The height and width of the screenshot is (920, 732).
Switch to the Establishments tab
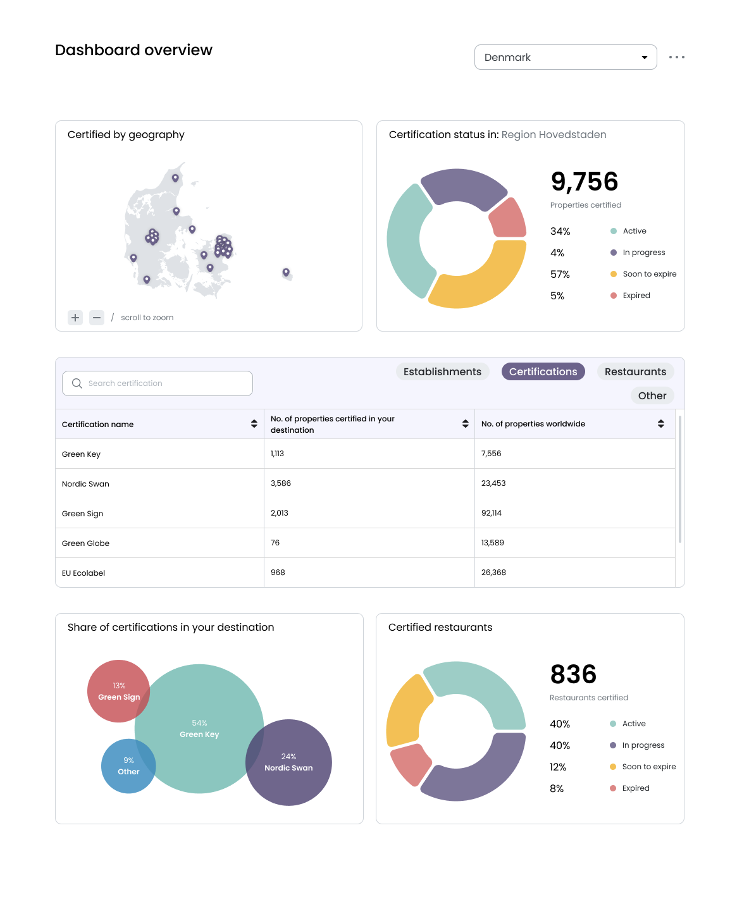pos(442,371)
